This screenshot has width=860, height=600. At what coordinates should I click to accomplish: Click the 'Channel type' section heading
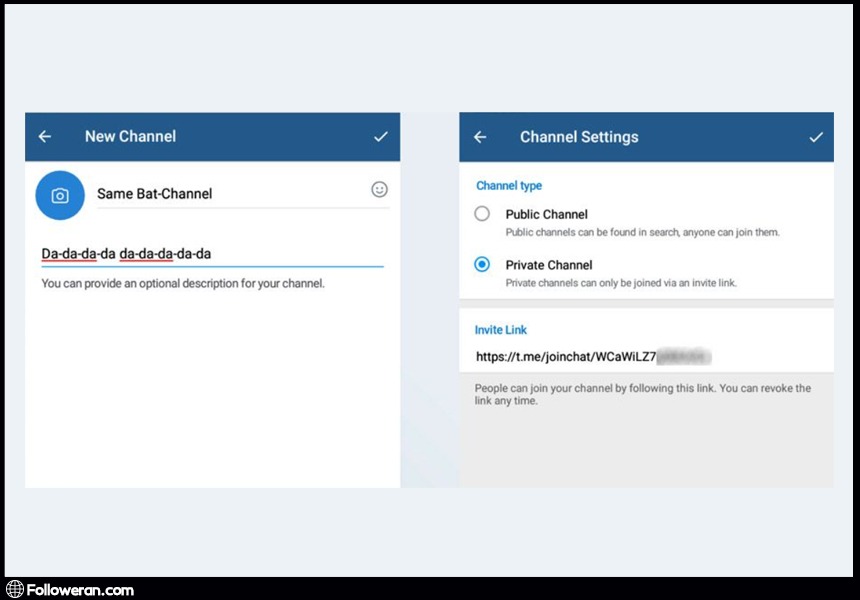pyautogui.click(x=509, y=186)
